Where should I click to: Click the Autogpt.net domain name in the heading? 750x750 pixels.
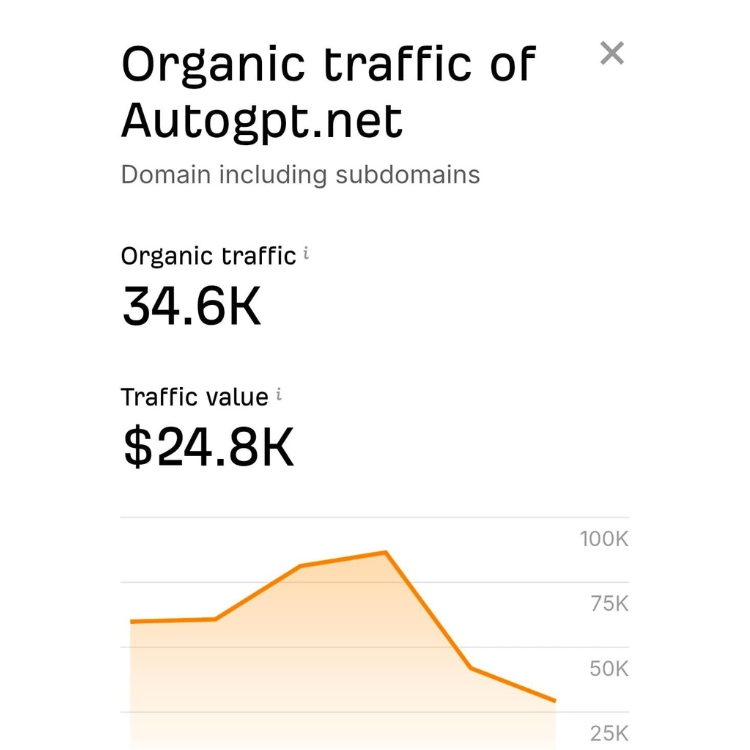[262, 120]
